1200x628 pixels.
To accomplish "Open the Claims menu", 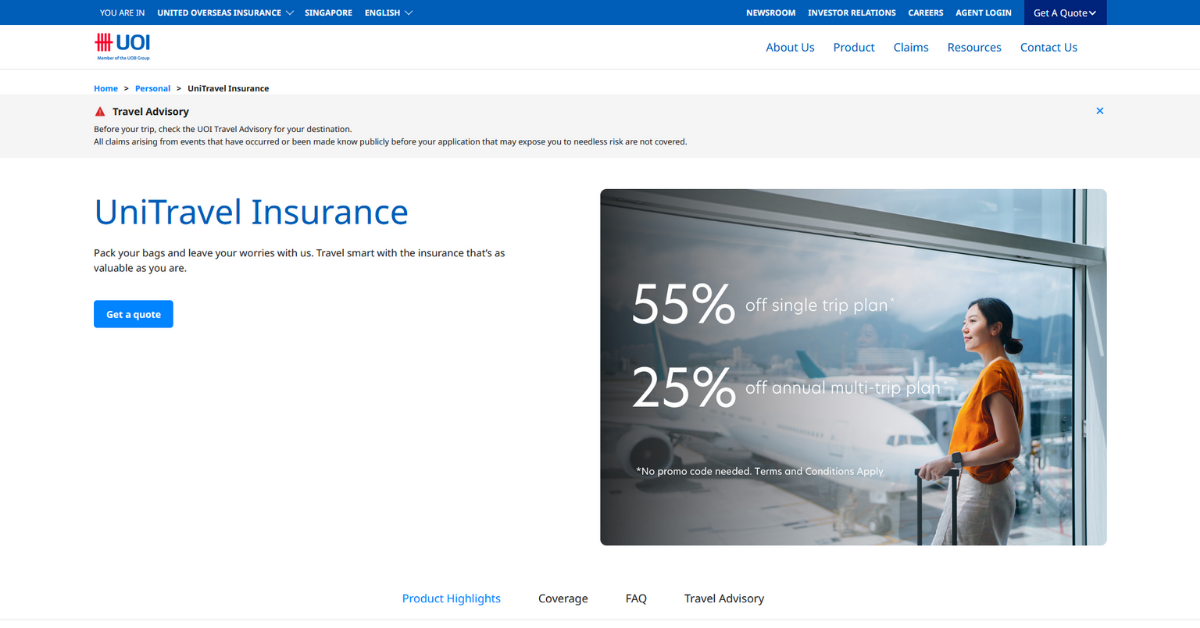I will tap(911, 47).
